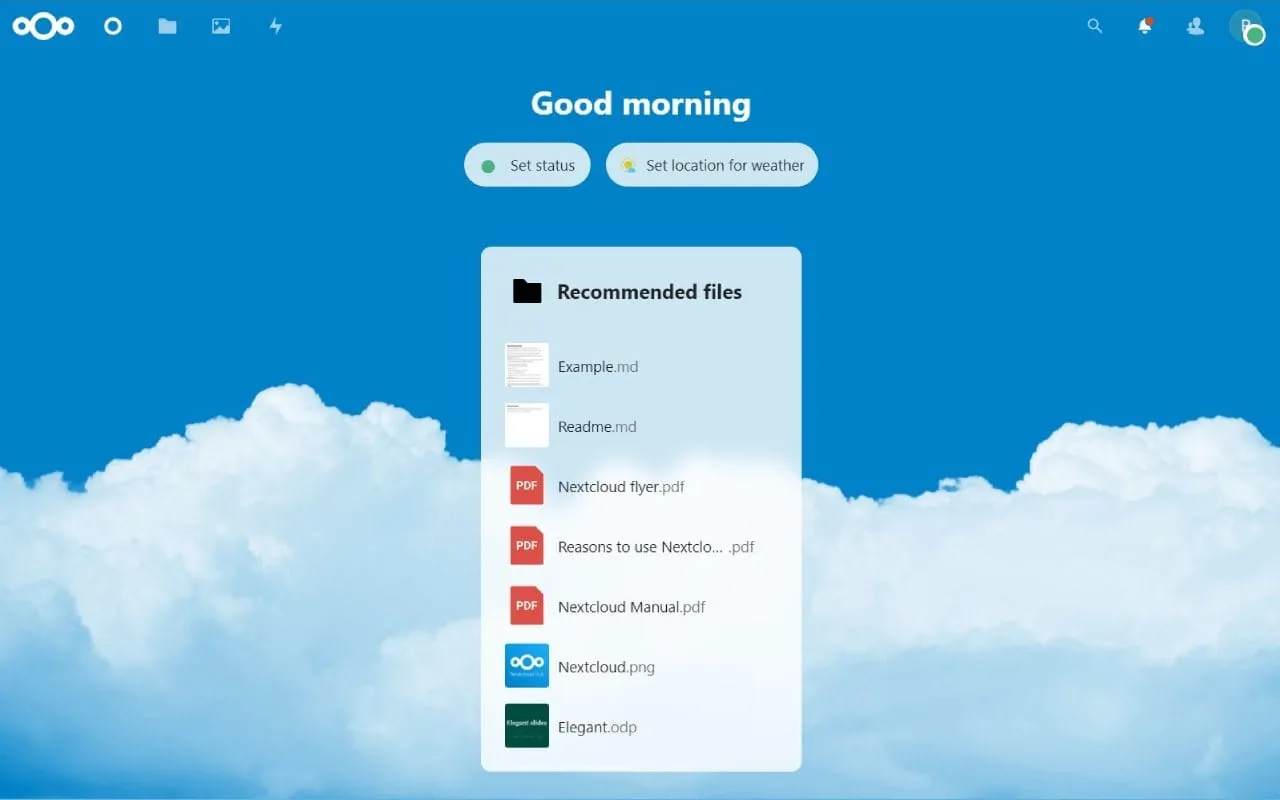
Task: Open the Photos app icon
Action: tap(221, 26)
